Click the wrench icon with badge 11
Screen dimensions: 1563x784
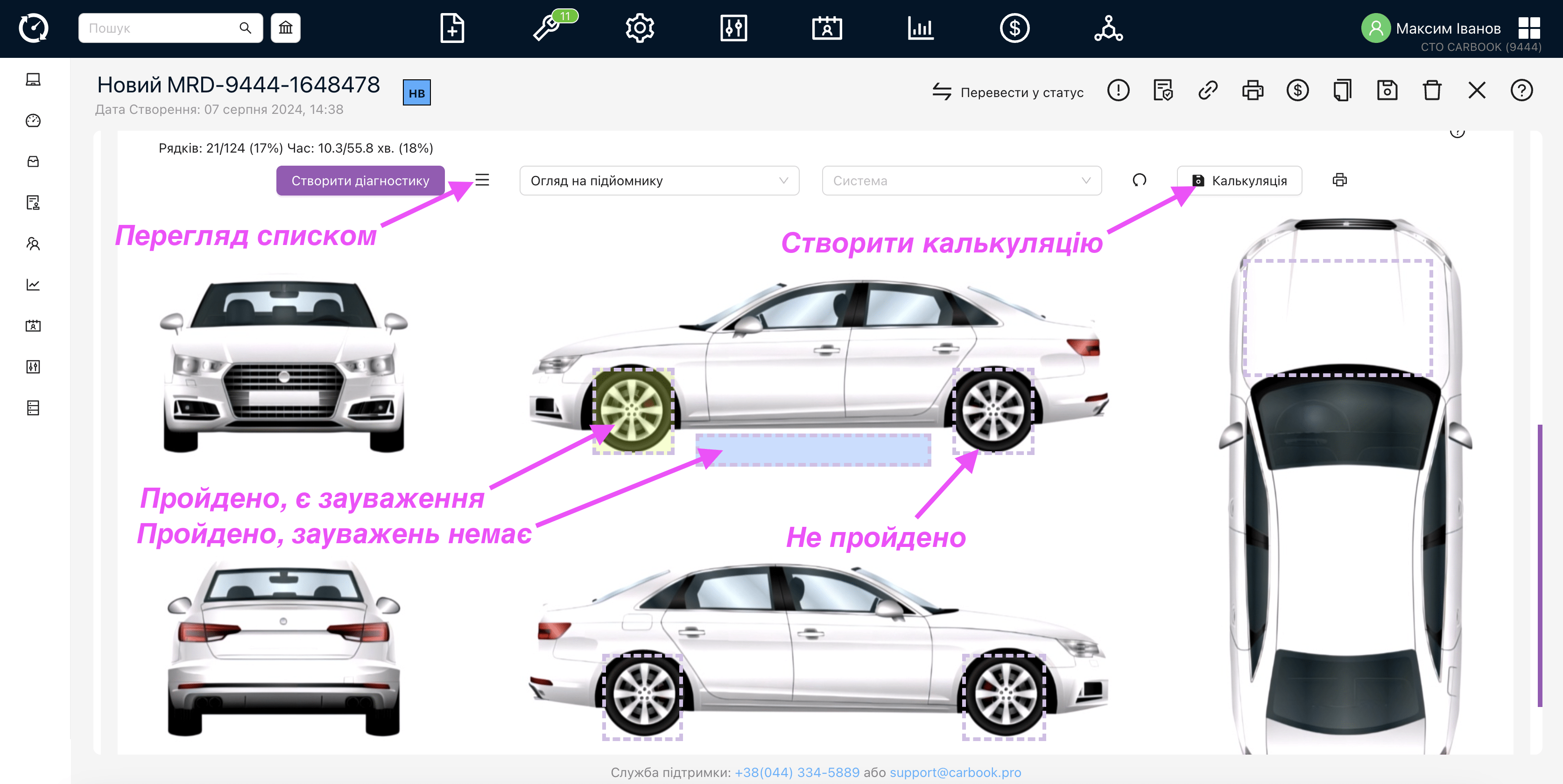547,28
